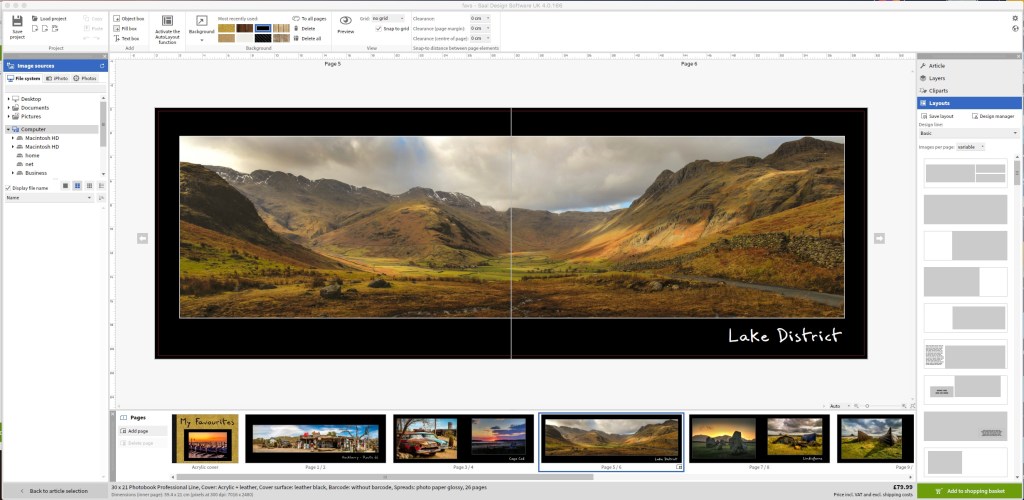Viewport: 1024px width, 500px height.
Task: Add an Object box
Action: coord(131,18)
